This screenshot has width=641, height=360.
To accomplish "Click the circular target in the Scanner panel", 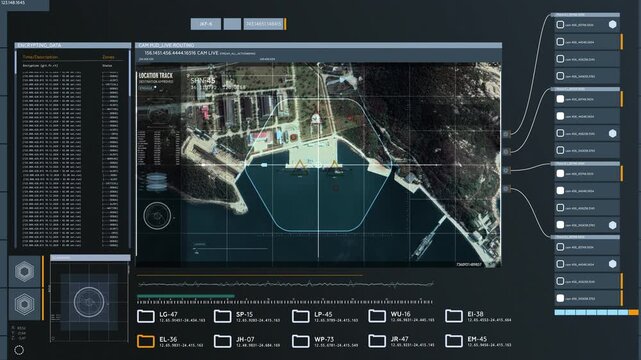I will (89, 302).
